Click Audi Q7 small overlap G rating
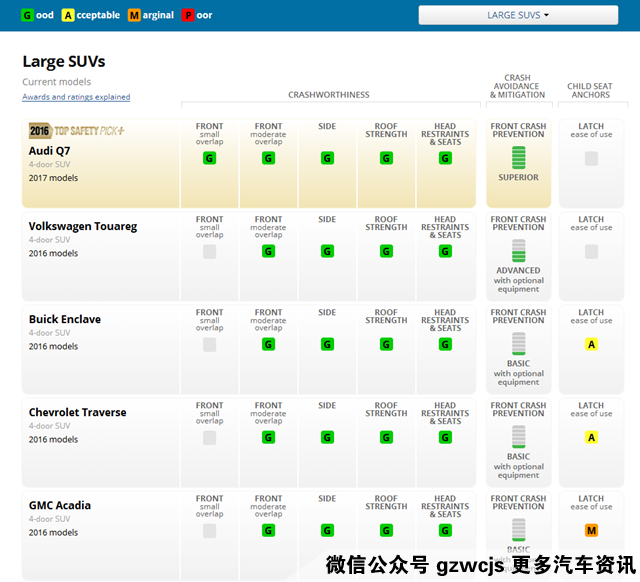640x582 pixels. click(209, 158)
